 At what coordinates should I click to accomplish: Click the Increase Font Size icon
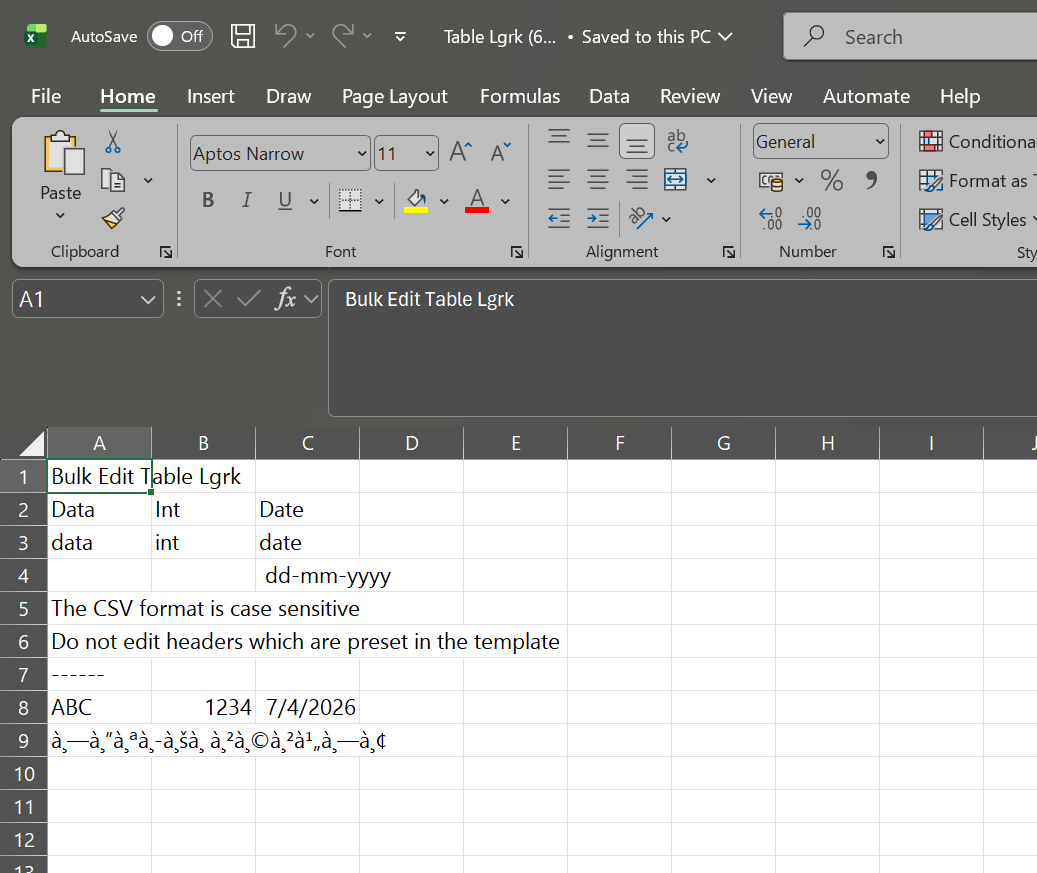(x=460, y=153)
